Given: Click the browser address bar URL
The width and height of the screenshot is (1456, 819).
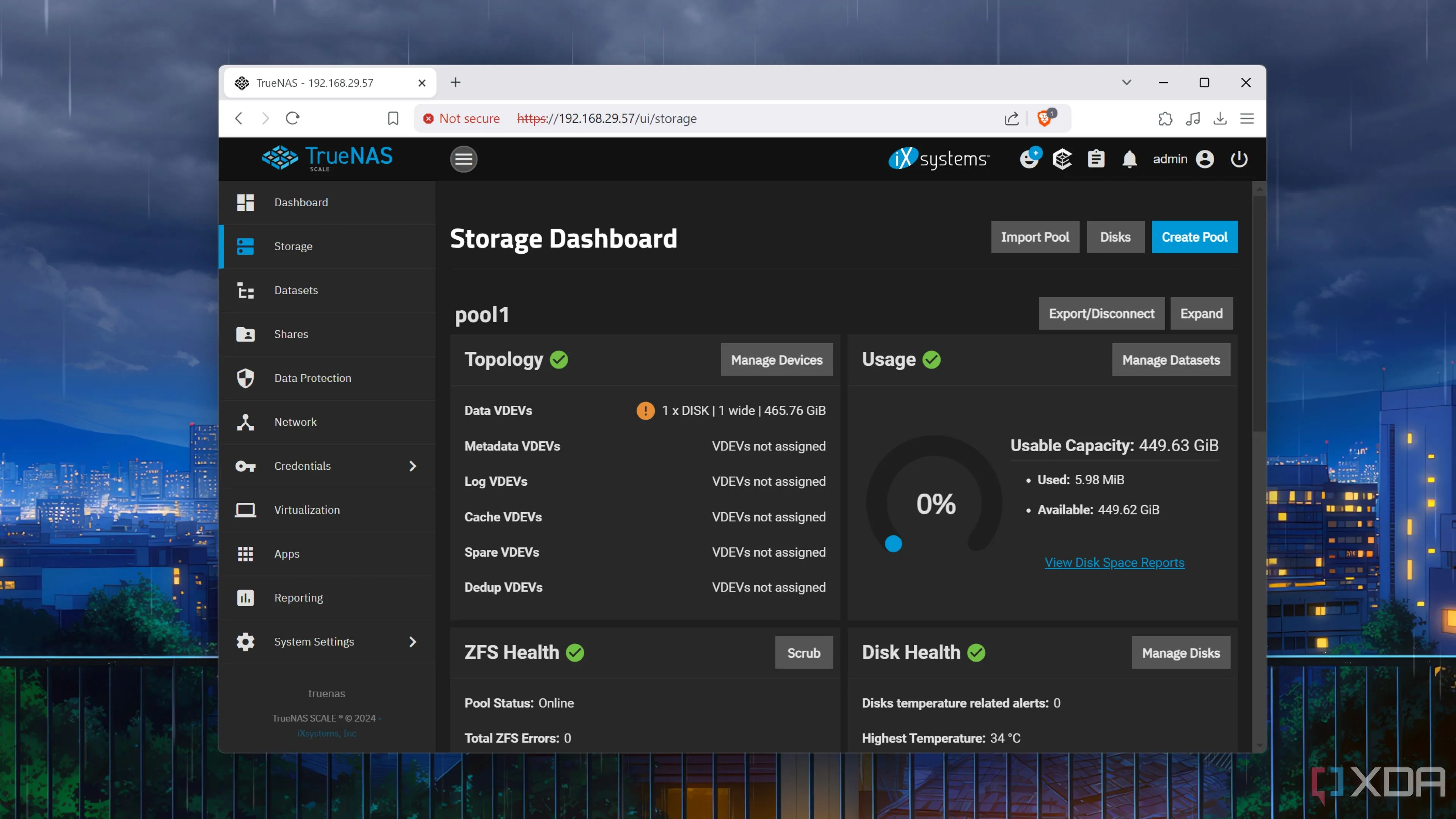Looking at the screenshot, I should click(x=607, y=119).
